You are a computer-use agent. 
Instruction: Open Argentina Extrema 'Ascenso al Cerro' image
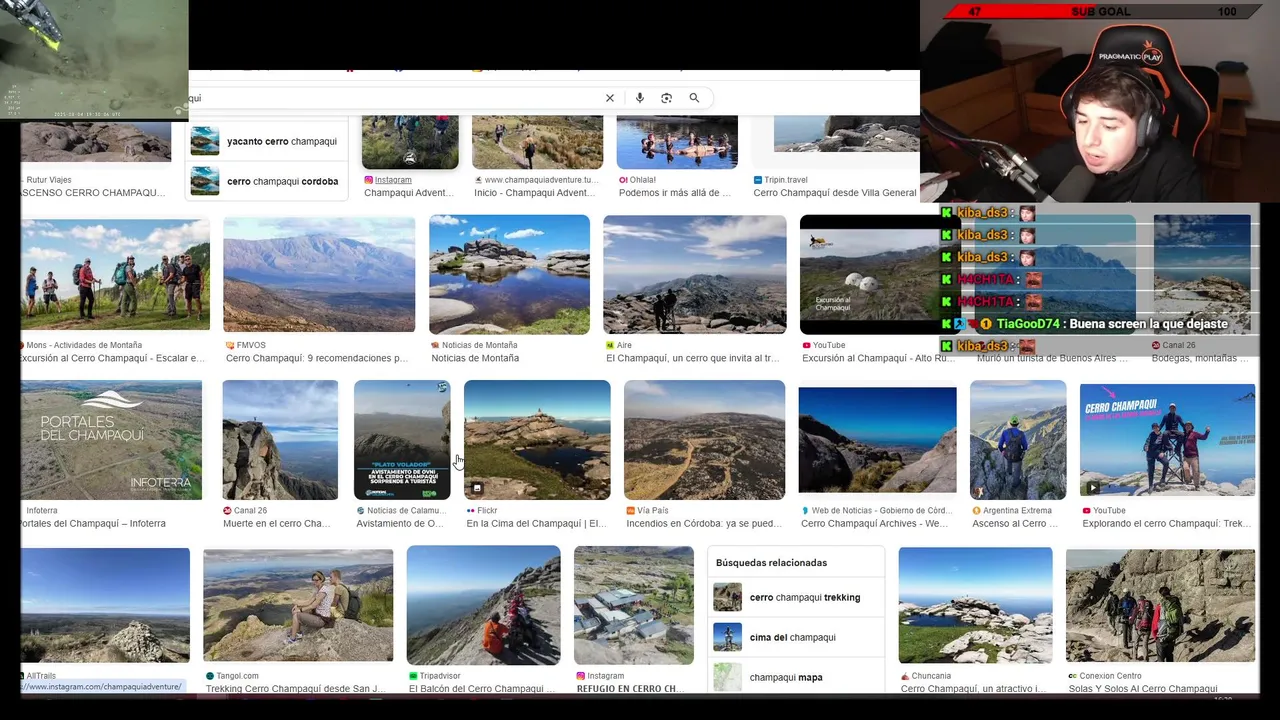[x=1017, y=440]
